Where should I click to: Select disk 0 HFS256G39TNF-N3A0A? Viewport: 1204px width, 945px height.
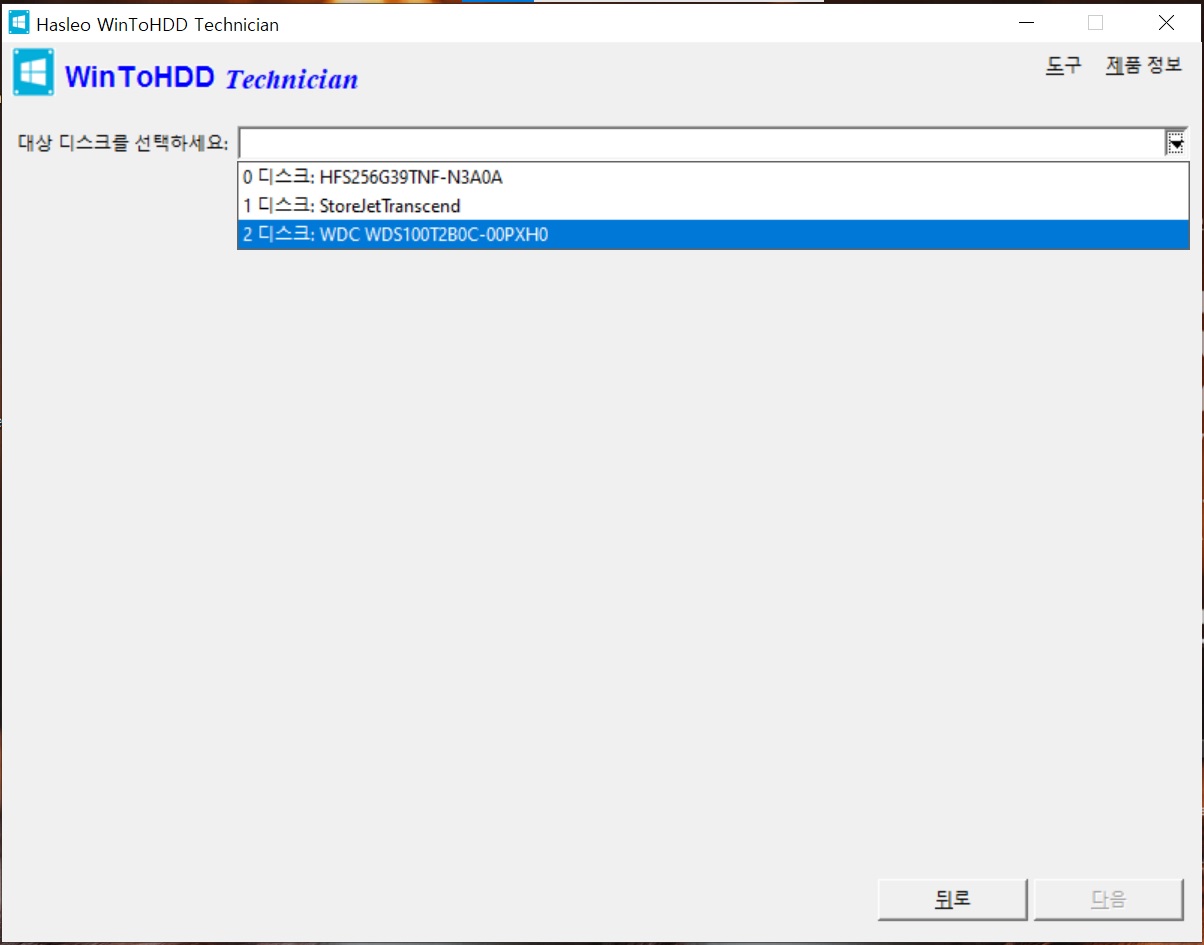pyautogui.click(x=713, y=178)
